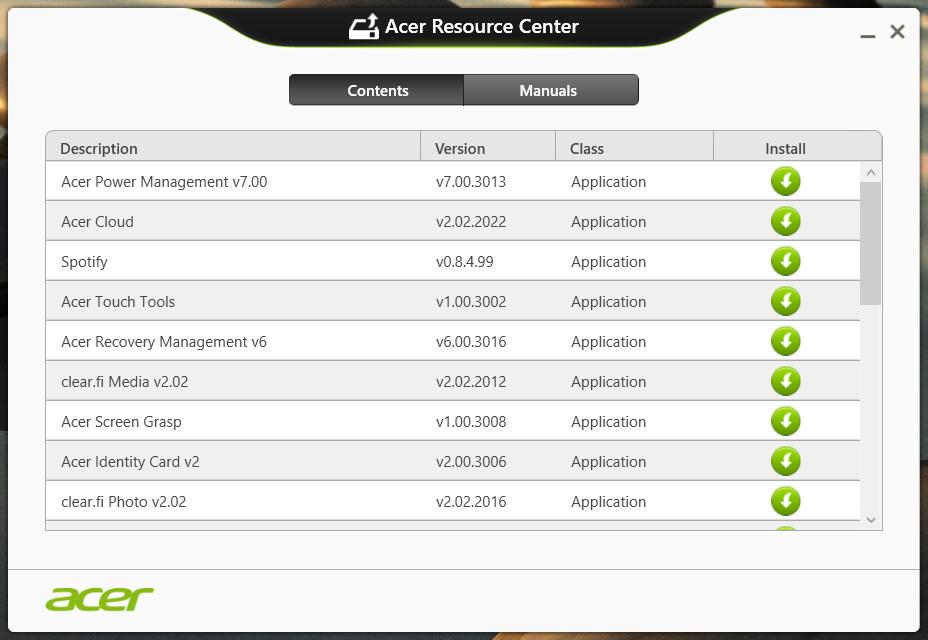Click the Application class cell for Acer Cloud
The image size is (928, 640).
[608, 223]
